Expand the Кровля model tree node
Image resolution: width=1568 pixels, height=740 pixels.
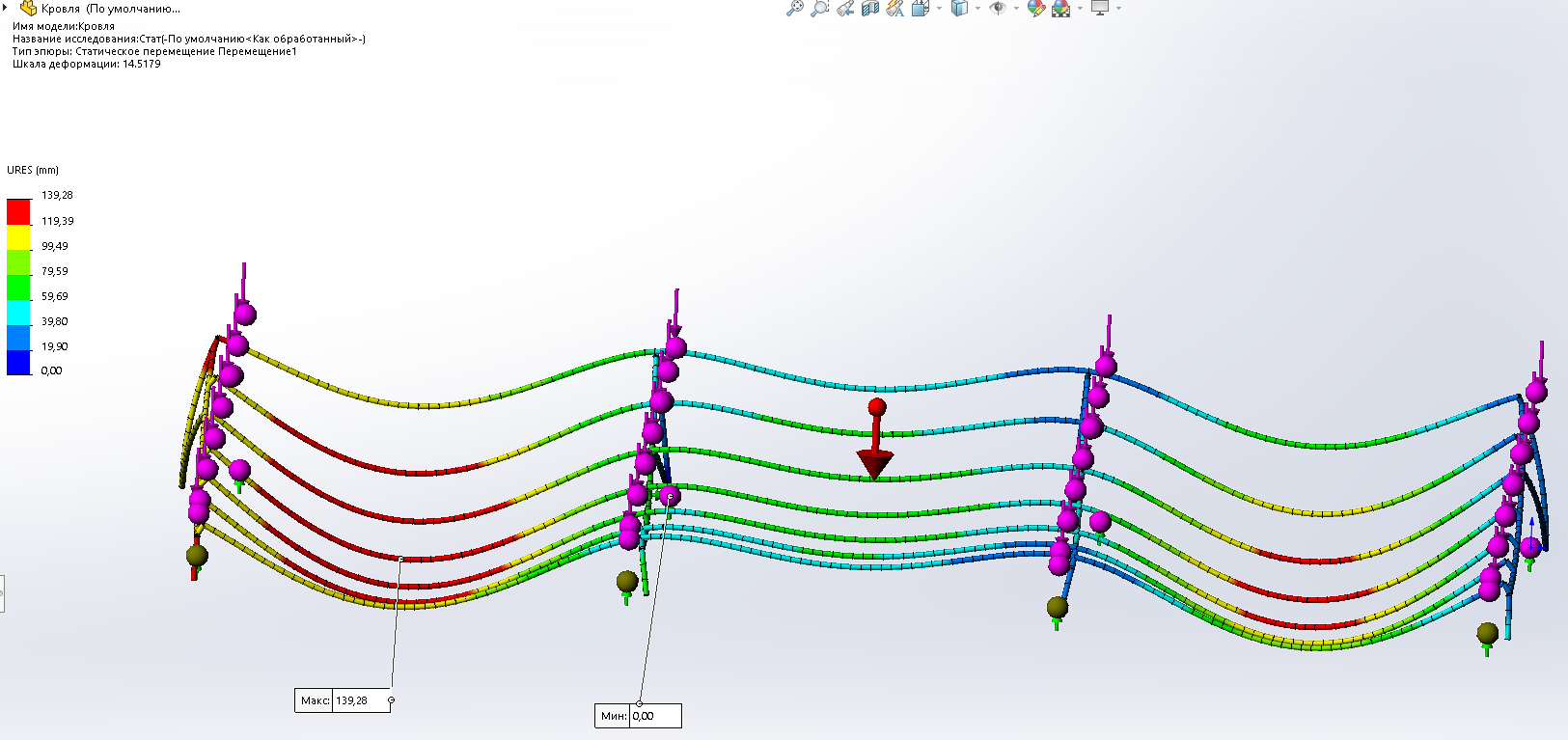[6, 8]
